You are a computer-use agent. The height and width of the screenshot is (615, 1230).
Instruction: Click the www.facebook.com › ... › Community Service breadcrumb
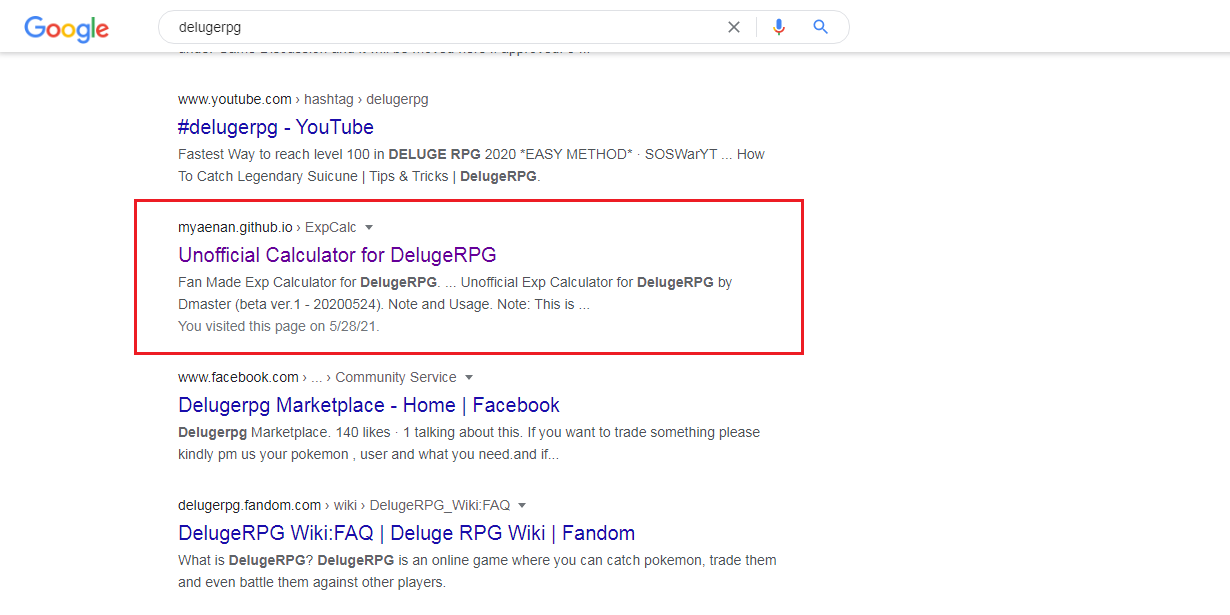click(x=317, y=377)
